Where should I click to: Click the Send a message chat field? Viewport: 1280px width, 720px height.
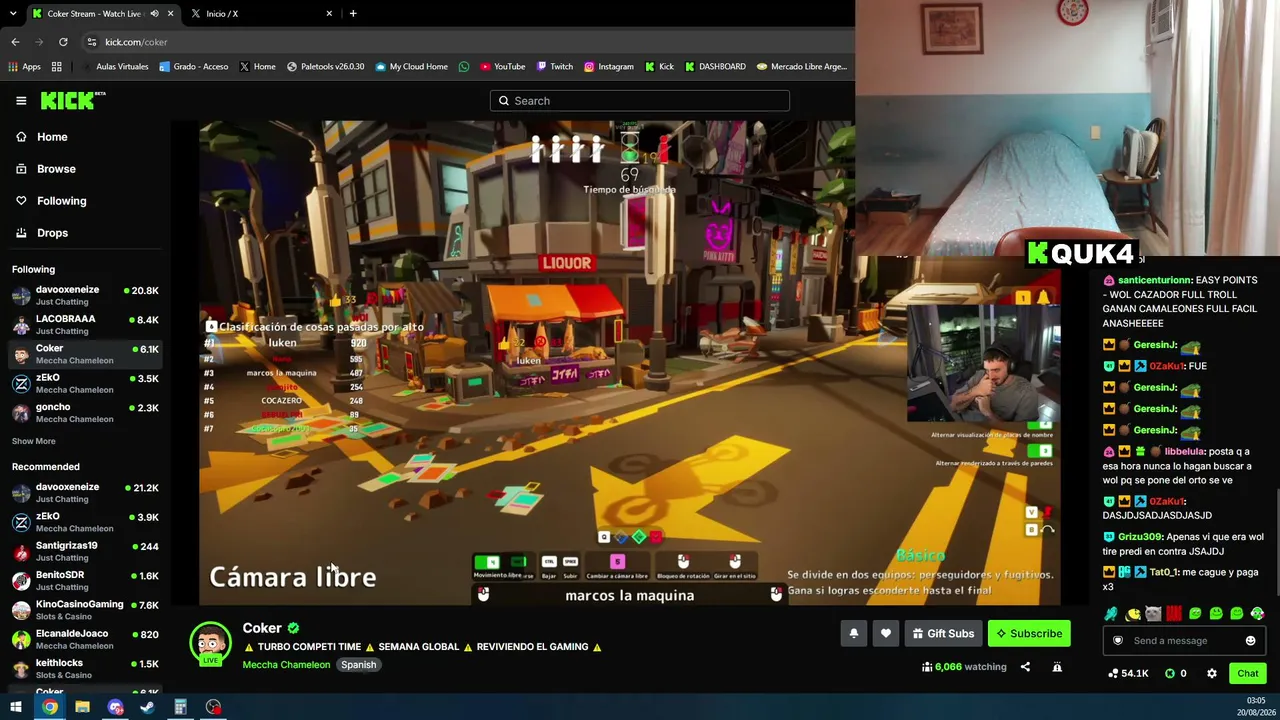coord(1184,641)
